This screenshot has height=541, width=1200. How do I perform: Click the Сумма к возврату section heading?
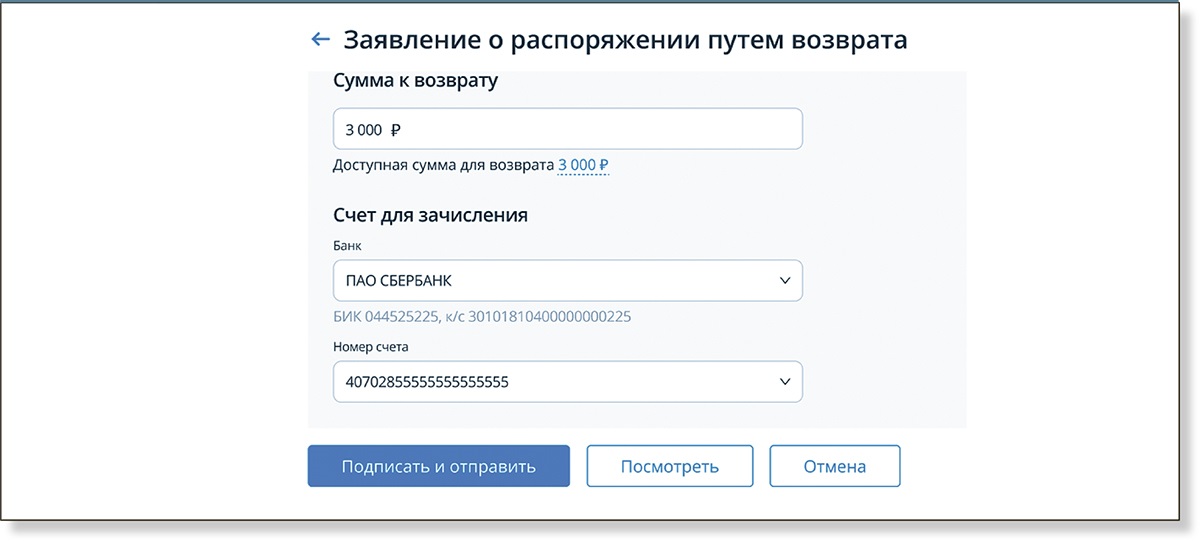point(415,81)
